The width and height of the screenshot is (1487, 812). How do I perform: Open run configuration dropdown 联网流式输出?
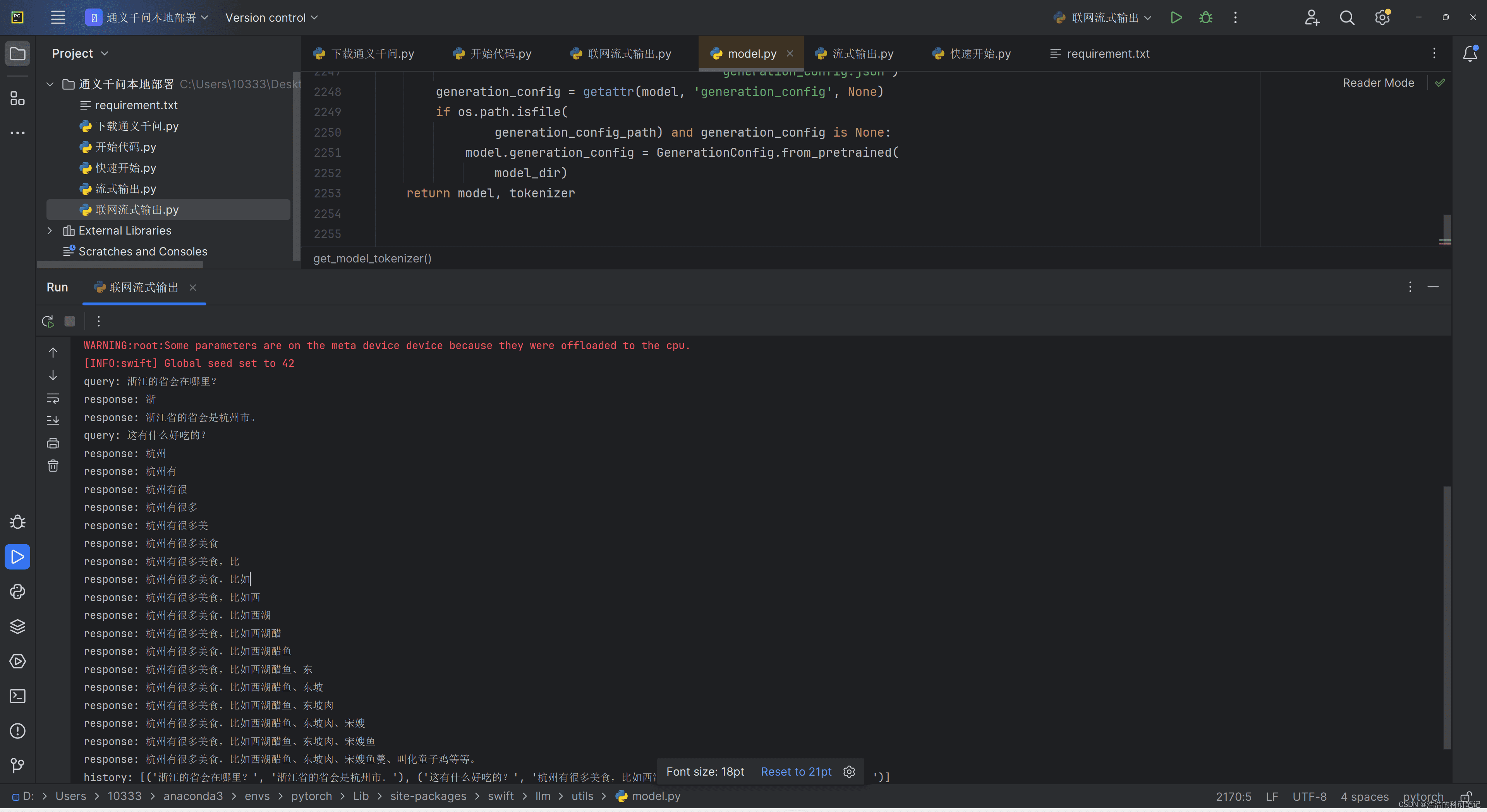[1102, 17]
